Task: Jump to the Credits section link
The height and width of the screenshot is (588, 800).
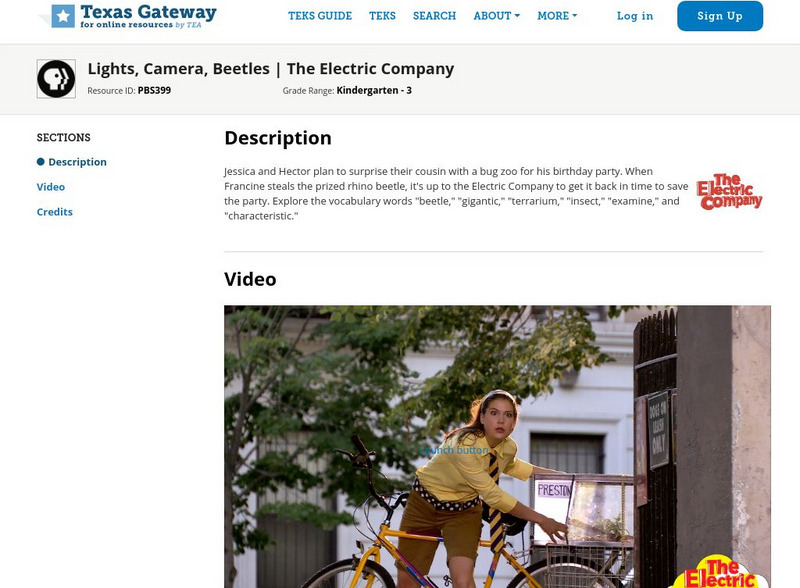Action: point(55,212)
